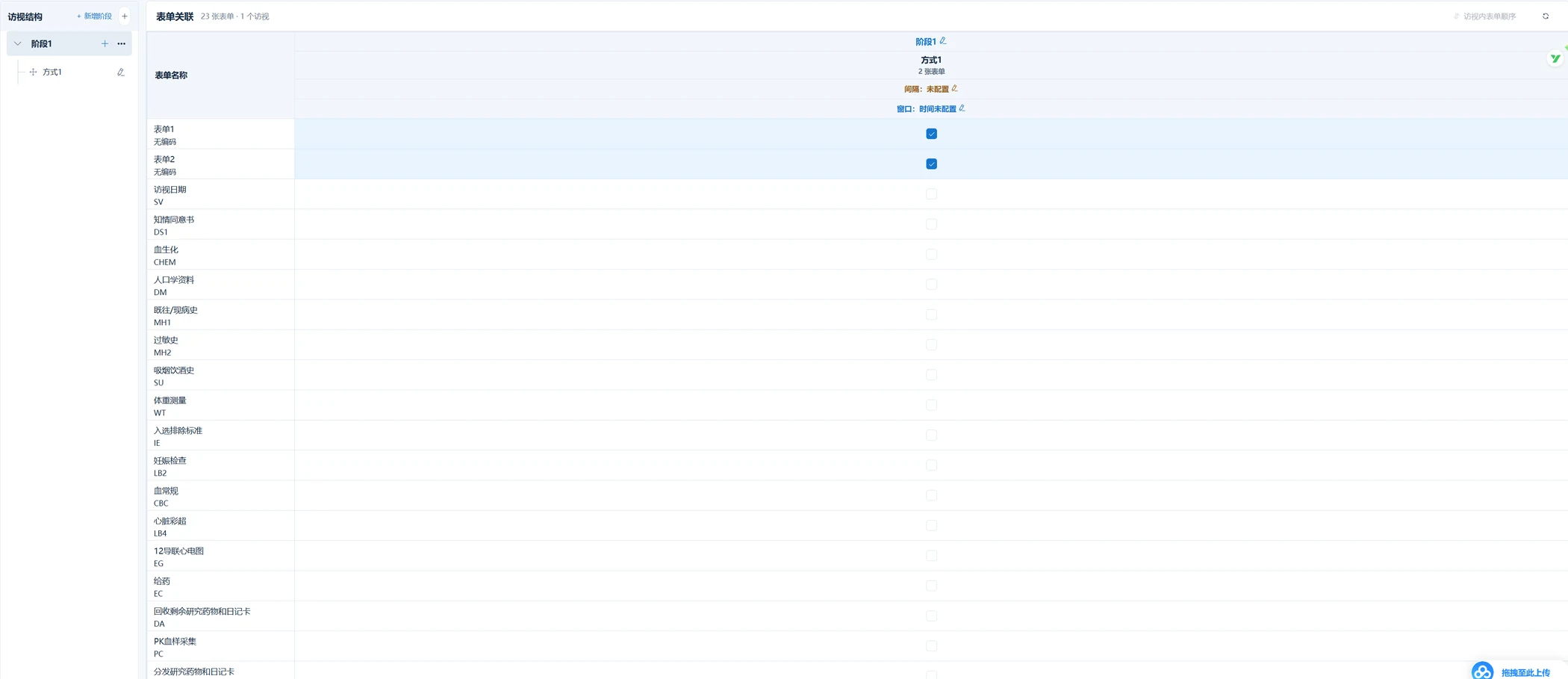Click the 方式1 column header
The image size is (1568, 679).
click(931, 60)
